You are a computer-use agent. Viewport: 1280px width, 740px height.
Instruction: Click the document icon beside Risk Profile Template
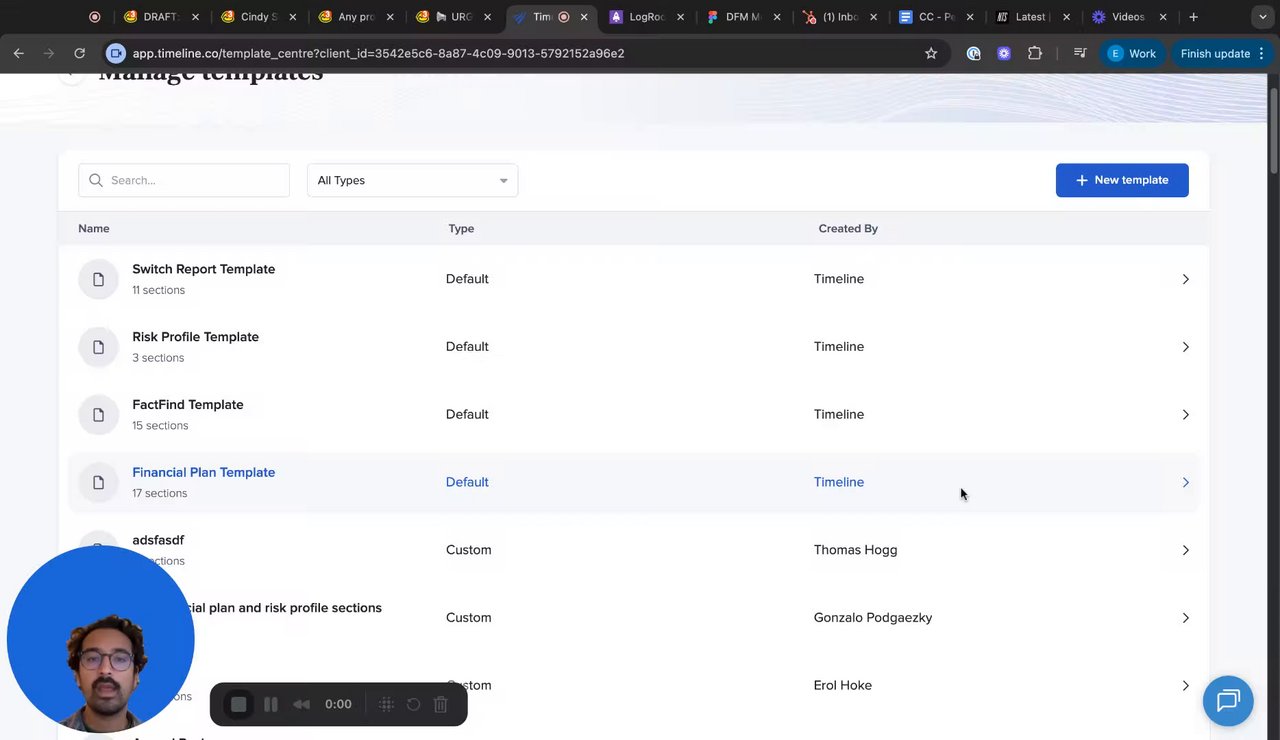(98, 347)
